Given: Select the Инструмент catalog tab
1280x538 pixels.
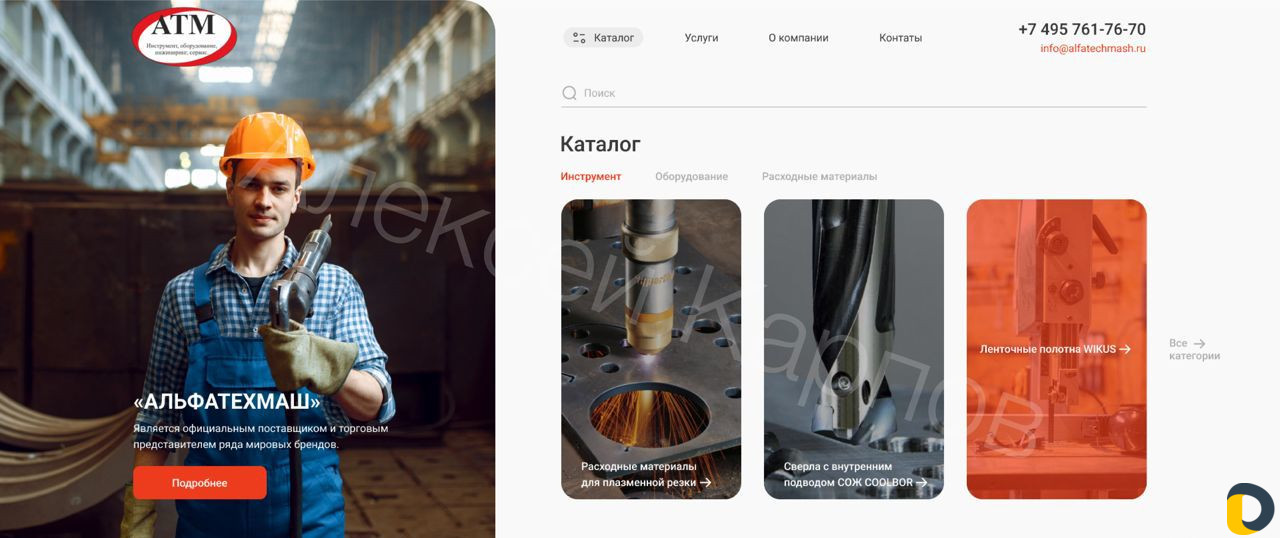Looking at the screenshot, I should click(x=590, y=176).
